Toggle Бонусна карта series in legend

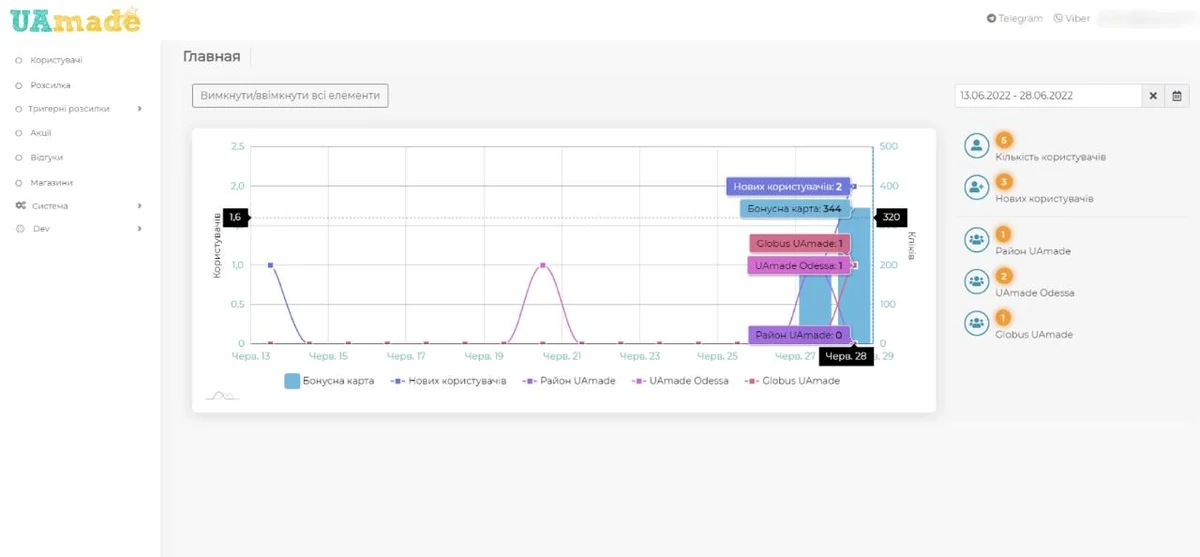tap(330, 381)
